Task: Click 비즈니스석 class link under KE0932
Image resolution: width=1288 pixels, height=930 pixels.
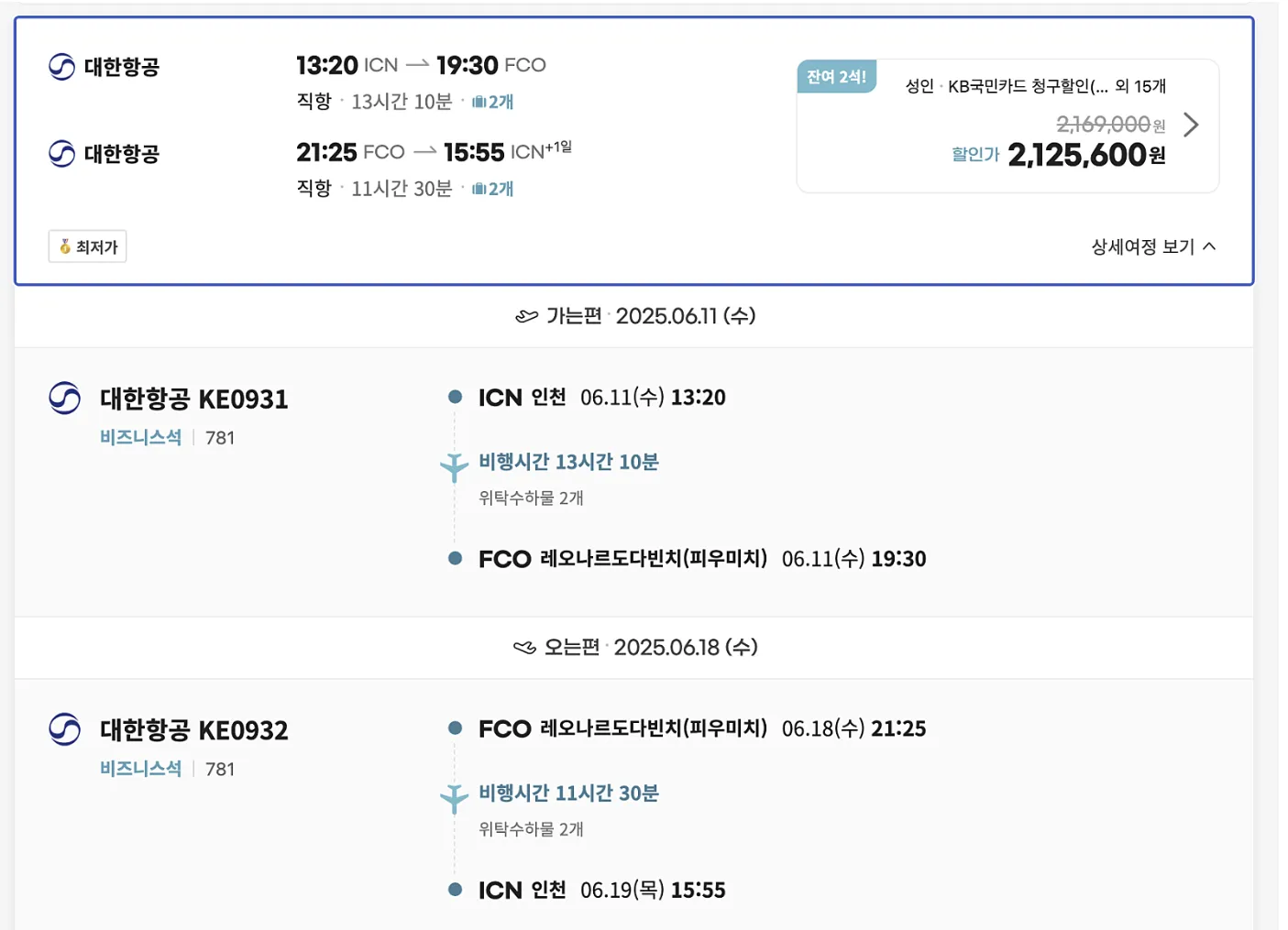Action: [x=141, y=769]
